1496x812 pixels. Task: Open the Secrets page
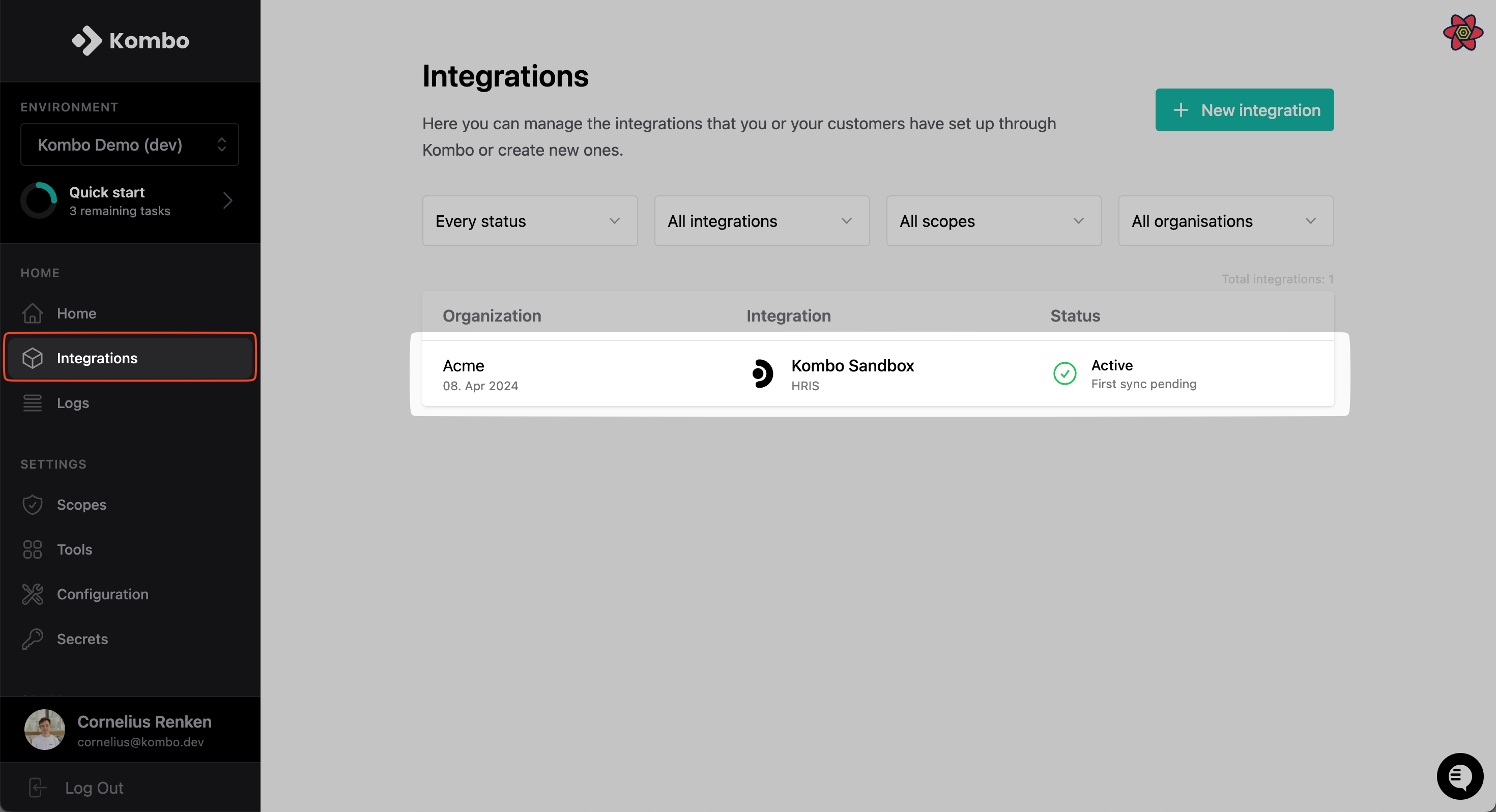(x=130, y=639)
